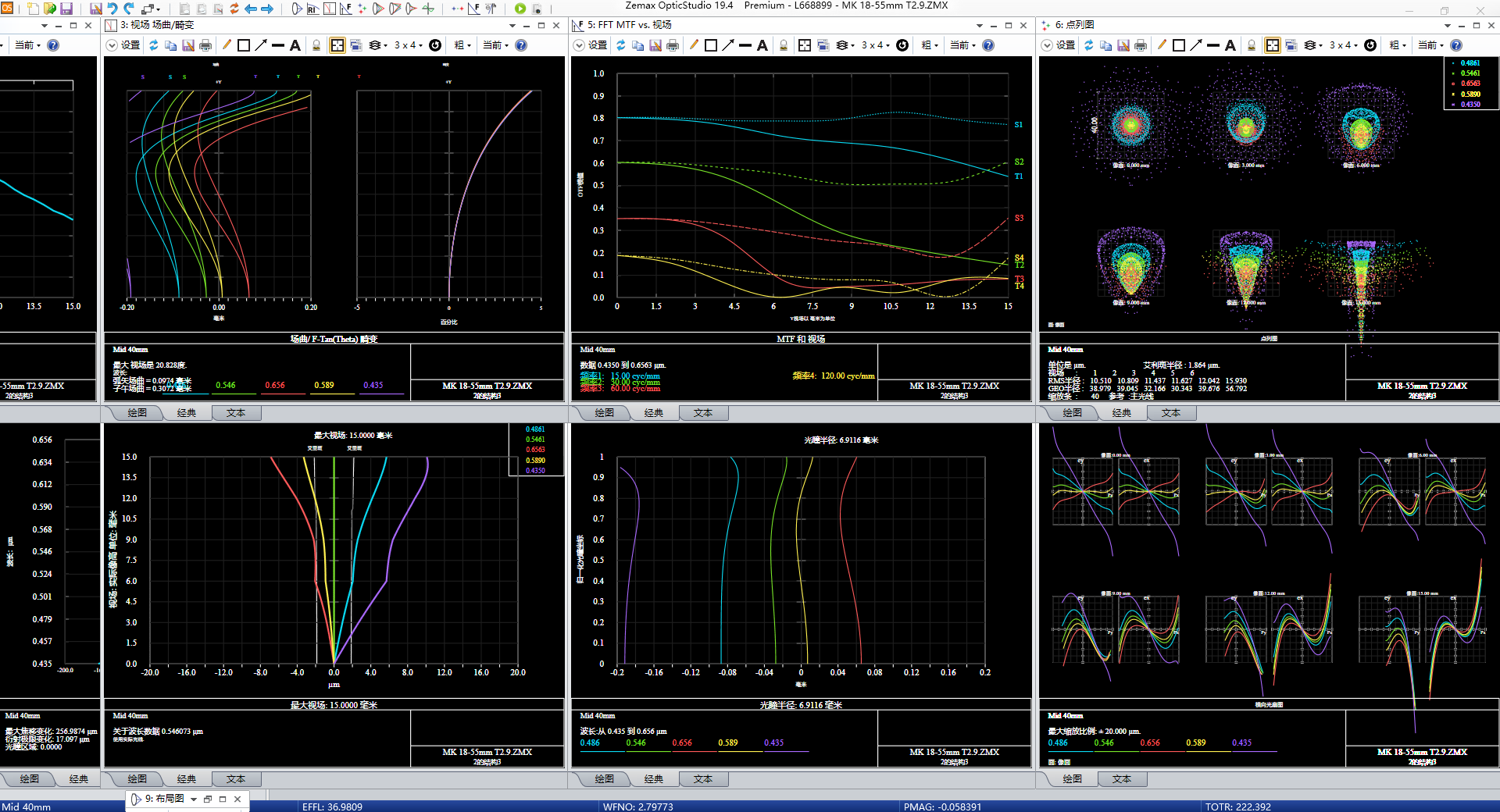The image size is (1500, 812).
Task: Open the RI ray aberration icon
Action: click(313, 9)
